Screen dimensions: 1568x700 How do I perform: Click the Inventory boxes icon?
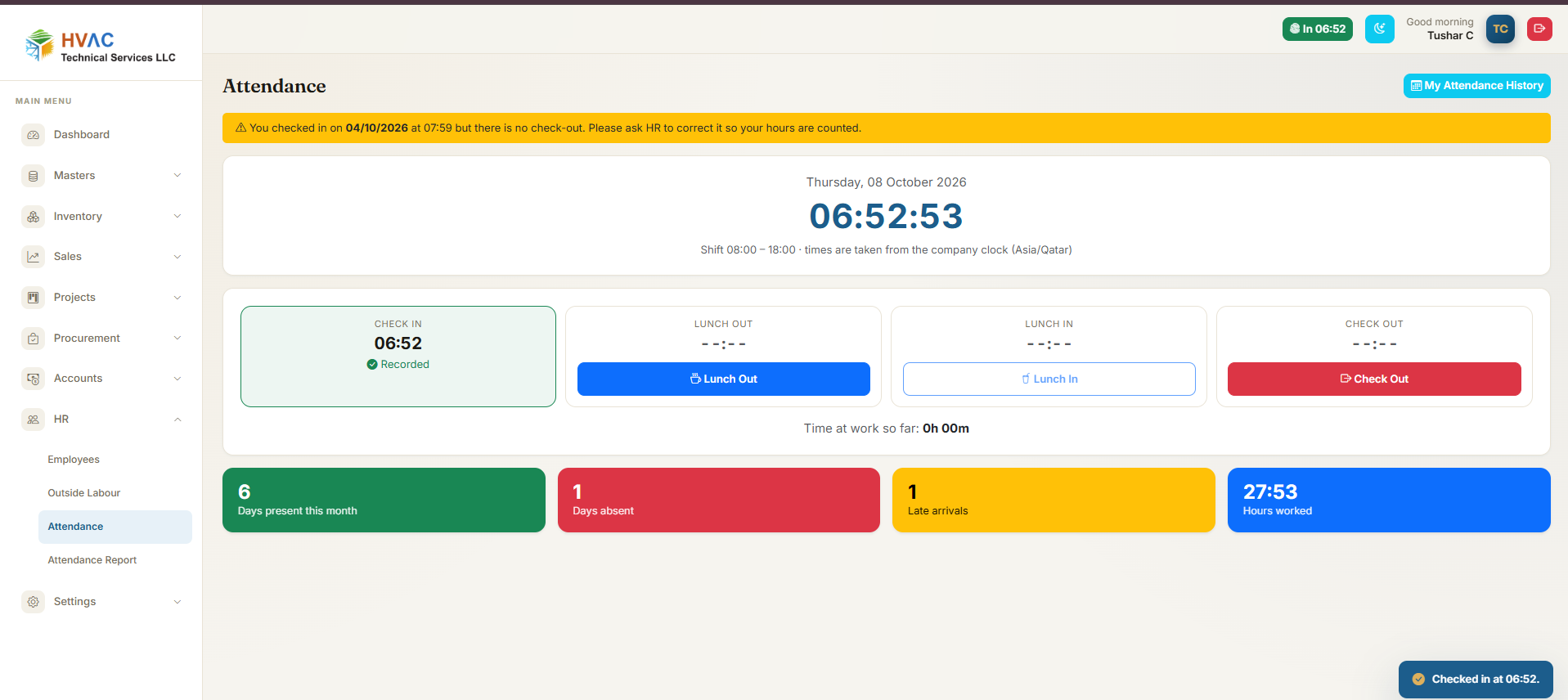pyautogui.click(x=33, y=217)
